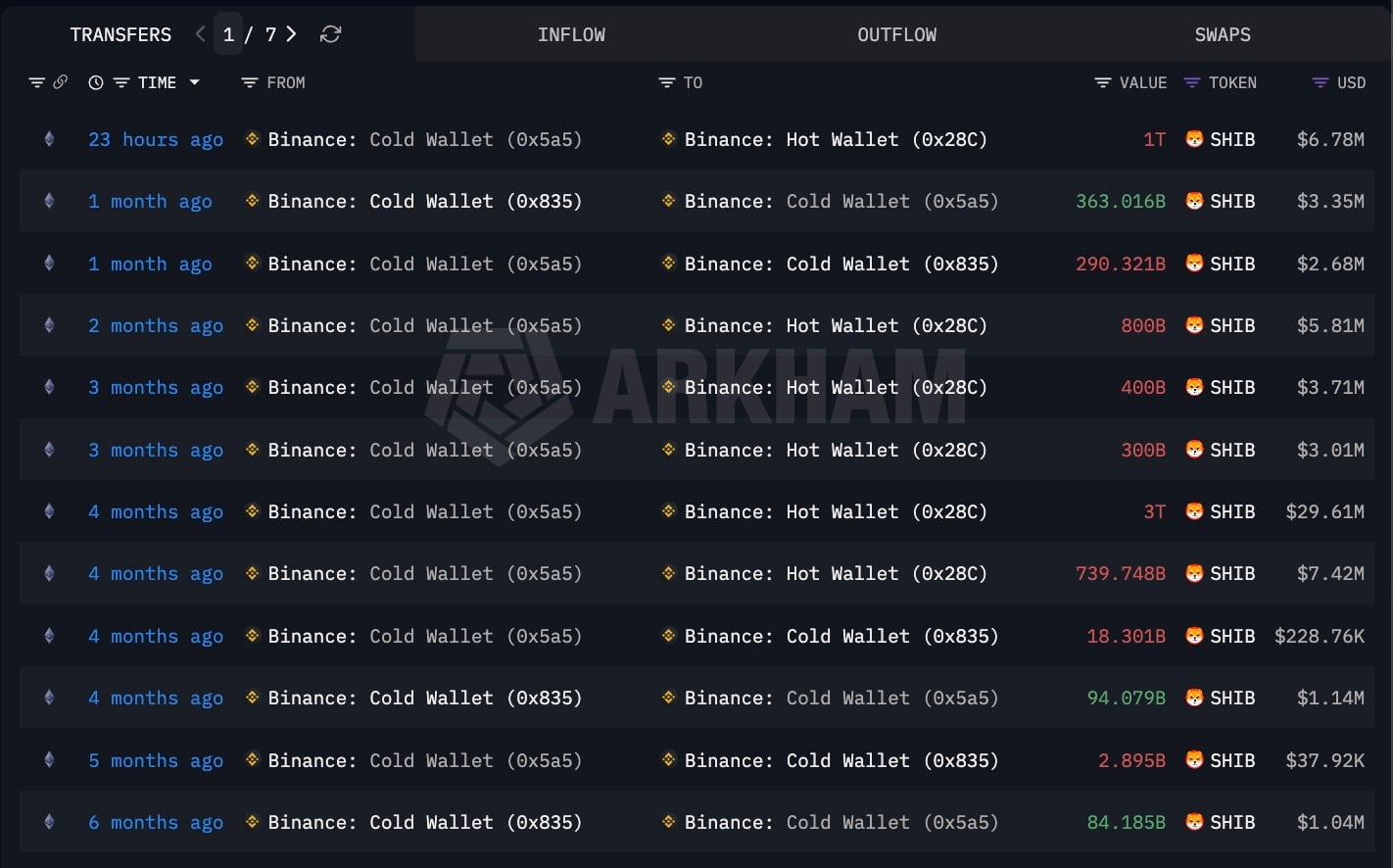This screenshot has width=1393, height=868.
Task: Refresh the transfers list
Action: [x=330, y=34]
